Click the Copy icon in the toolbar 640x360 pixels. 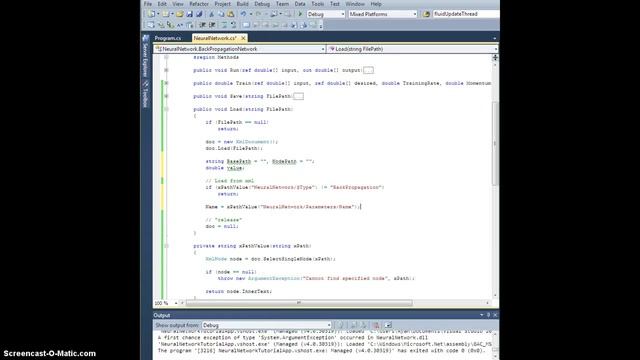tap(221, 14)
